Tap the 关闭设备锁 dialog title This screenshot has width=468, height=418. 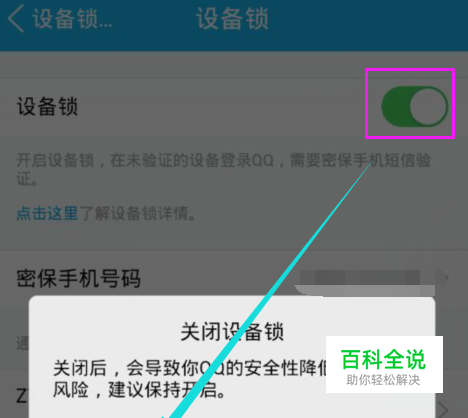(232, 331)
